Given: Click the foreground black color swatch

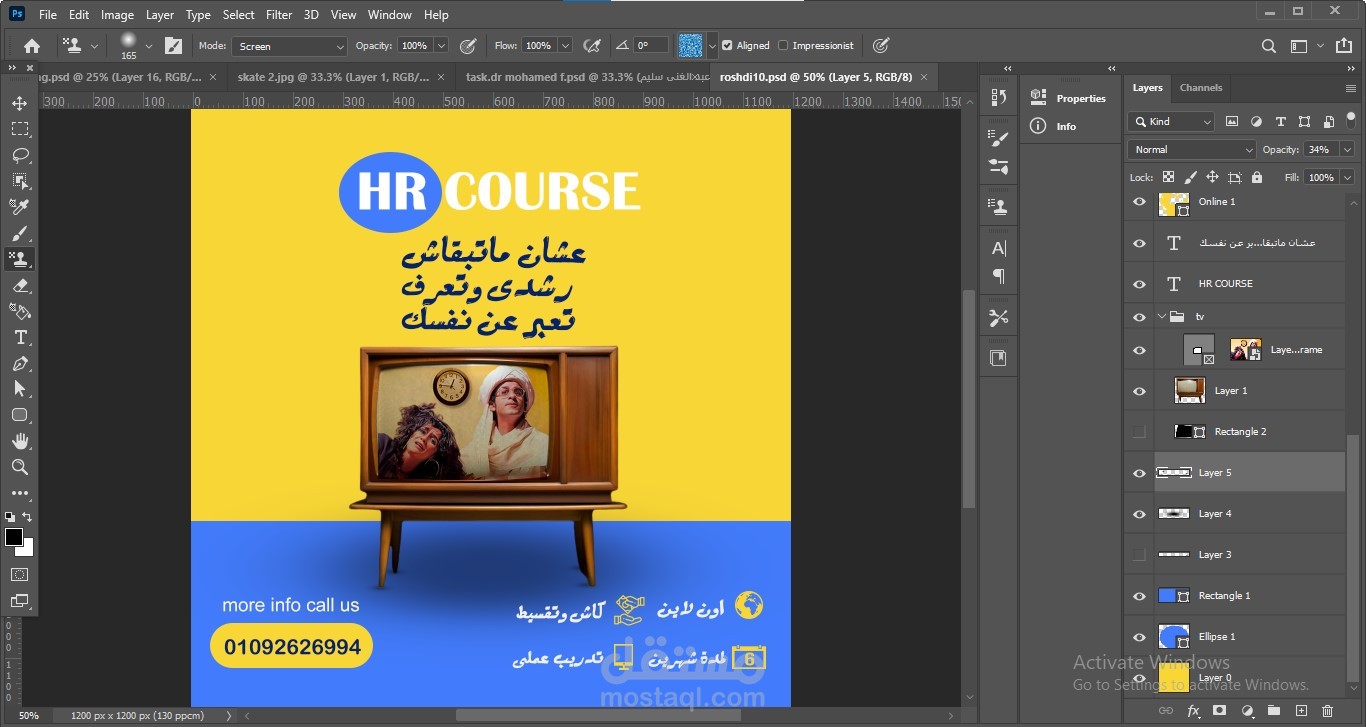Looking at the screenshot, I should (14, 537).
